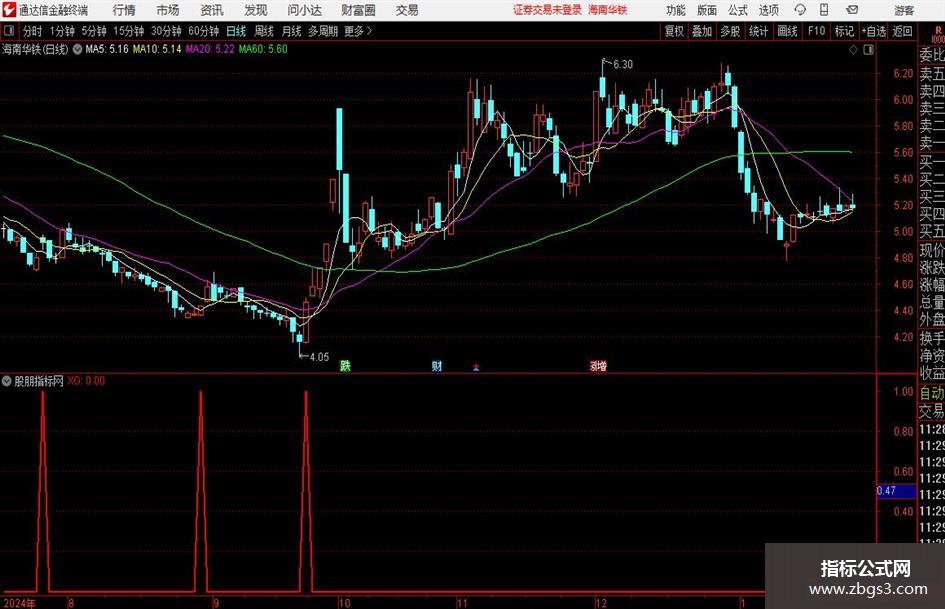Open the 公式 menu
Viewport: 945px width, 609px height.
tap(738, 10)
